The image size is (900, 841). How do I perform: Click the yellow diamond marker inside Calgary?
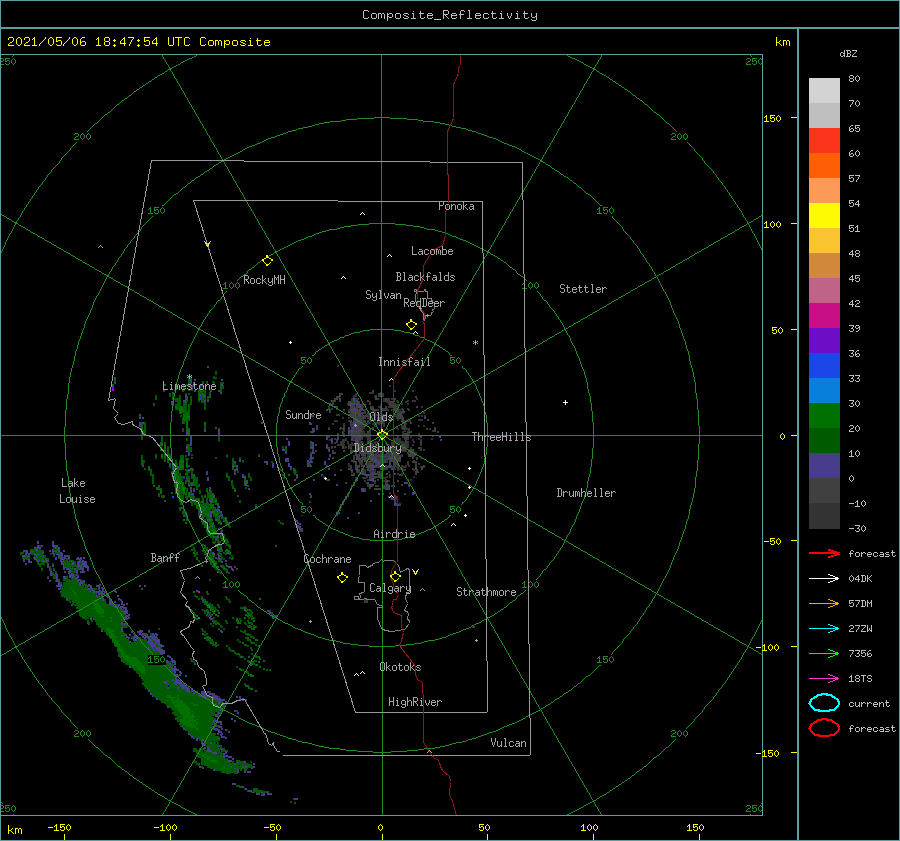pos(395,576)
